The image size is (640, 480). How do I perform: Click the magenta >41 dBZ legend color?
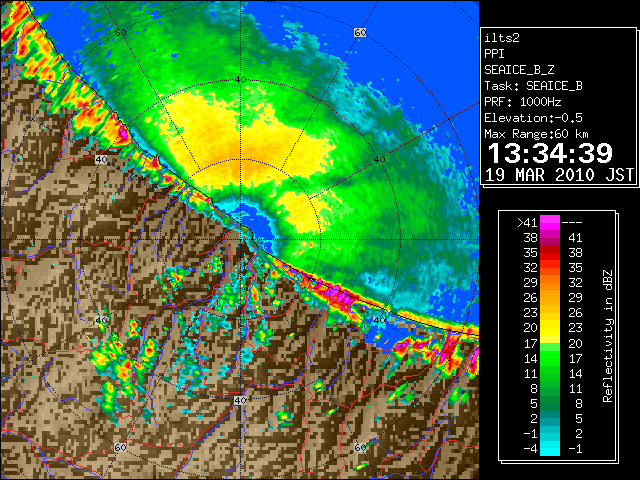point(550,222)
